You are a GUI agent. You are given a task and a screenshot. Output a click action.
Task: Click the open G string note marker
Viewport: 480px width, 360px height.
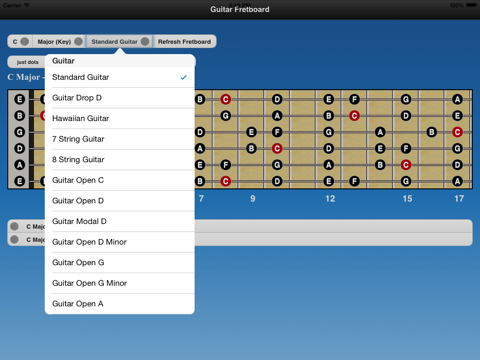click(x=20, y=132)
